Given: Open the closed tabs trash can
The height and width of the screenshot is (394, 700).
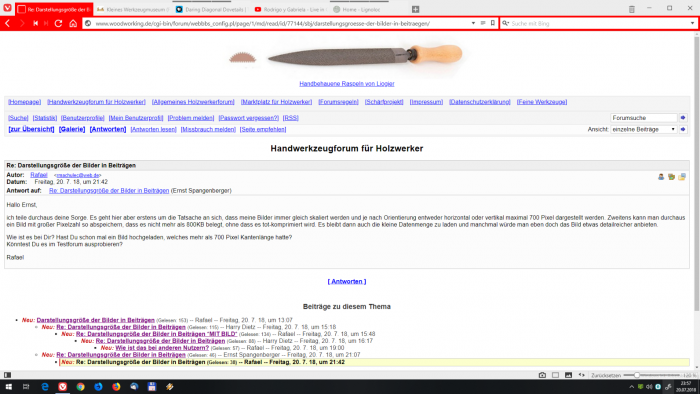Looking at the screenshot, I should pyautogui.click(x=632, y=9).
